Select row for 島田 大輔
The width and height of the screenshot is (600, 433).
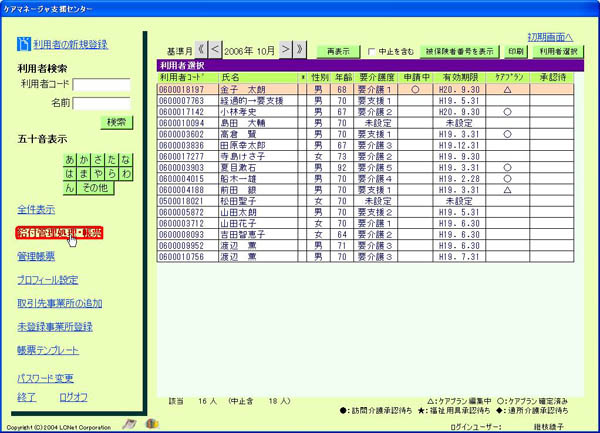point(365,123)
